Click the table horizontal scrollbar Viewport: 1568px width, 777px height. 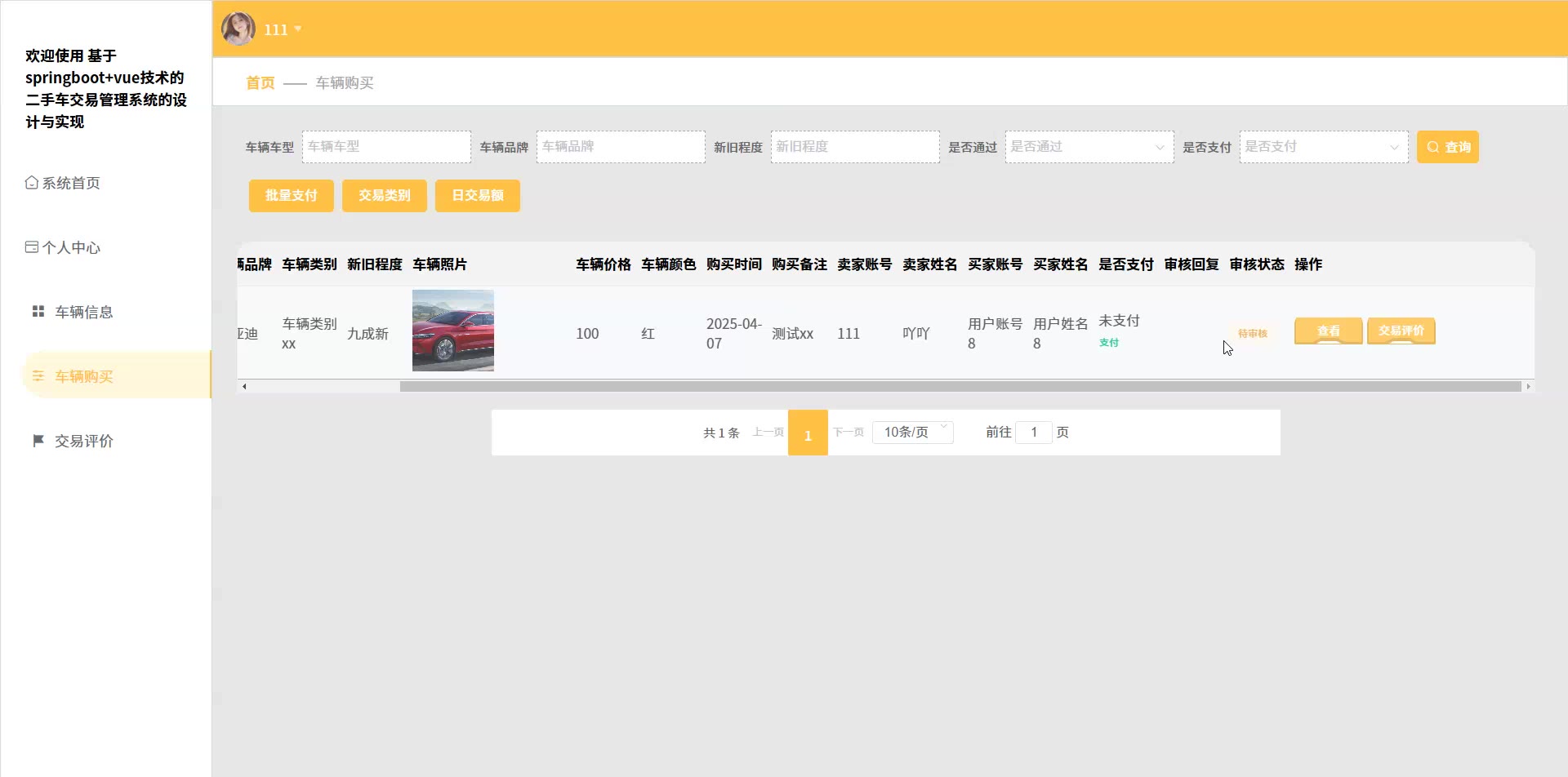(x=960, y=387)
